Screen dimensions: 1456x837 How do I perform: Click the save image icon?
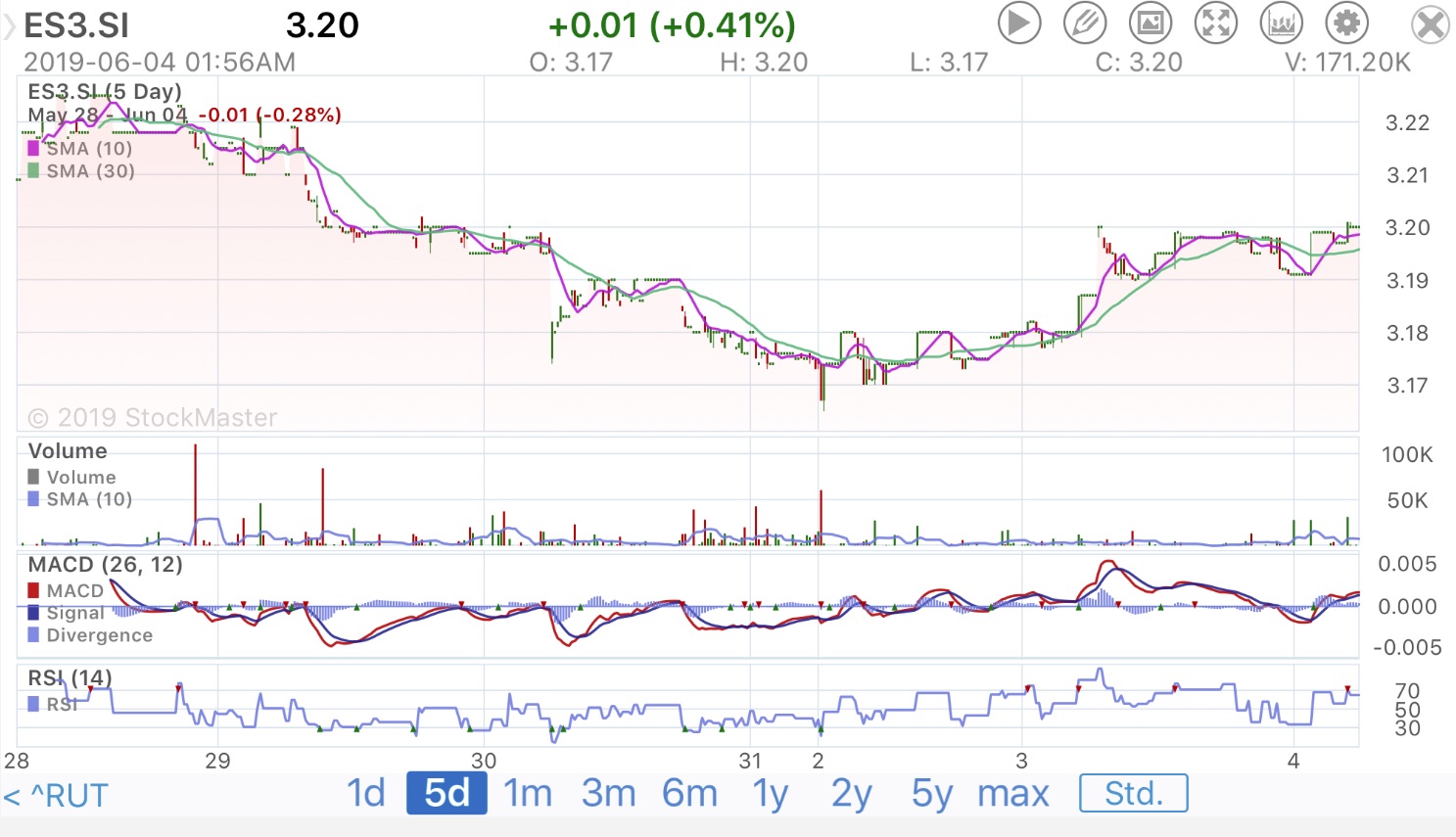pyautogui.click(x=1151, y=23)
